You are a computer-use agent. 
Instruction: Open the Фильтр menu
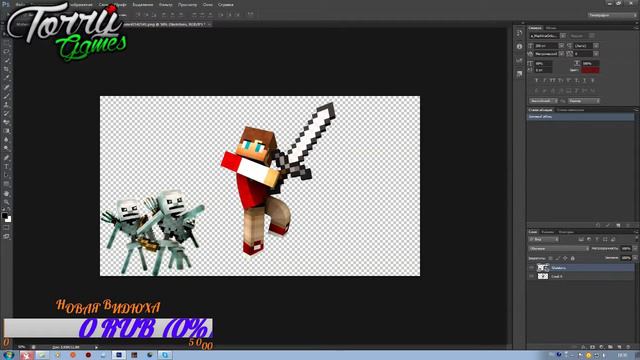(x=165, y=5)
